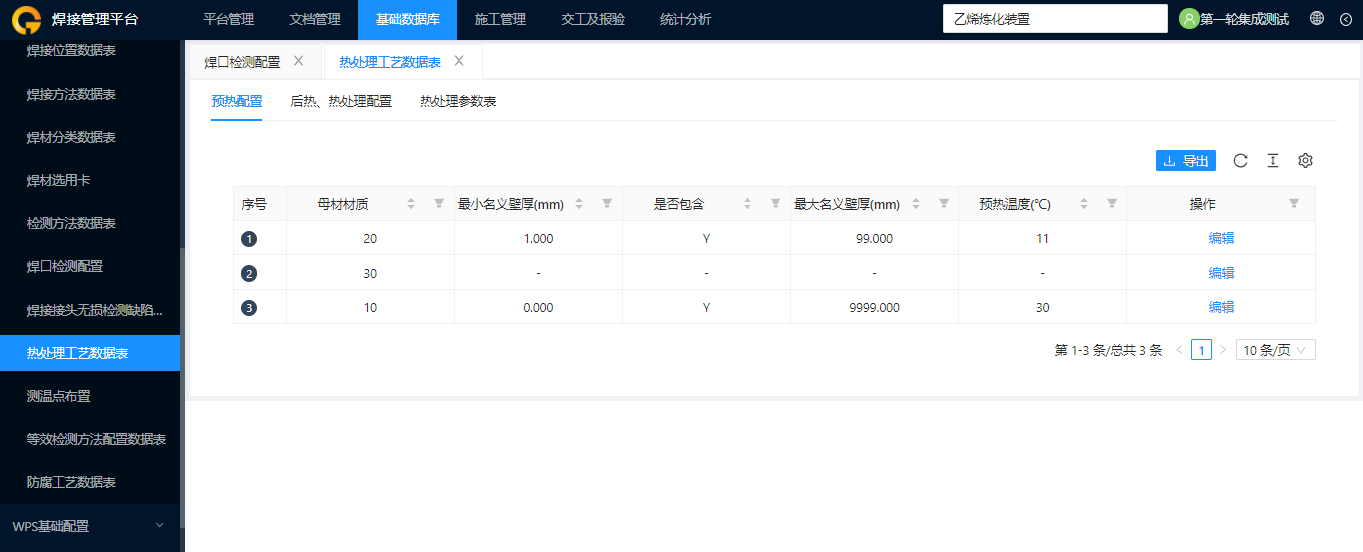
Task: Click the 导出 export button
Action: (1186, 161)
